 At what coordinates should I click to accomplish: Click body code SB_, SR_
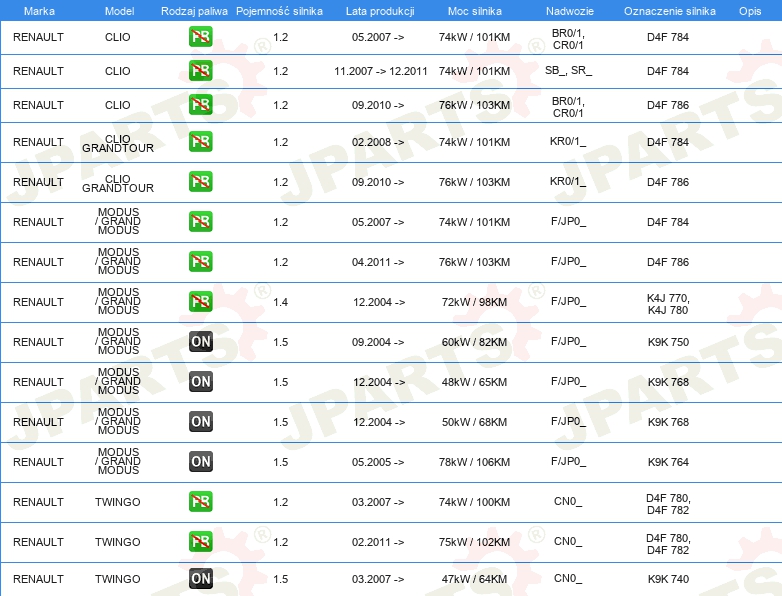click(x=568, y=70)
